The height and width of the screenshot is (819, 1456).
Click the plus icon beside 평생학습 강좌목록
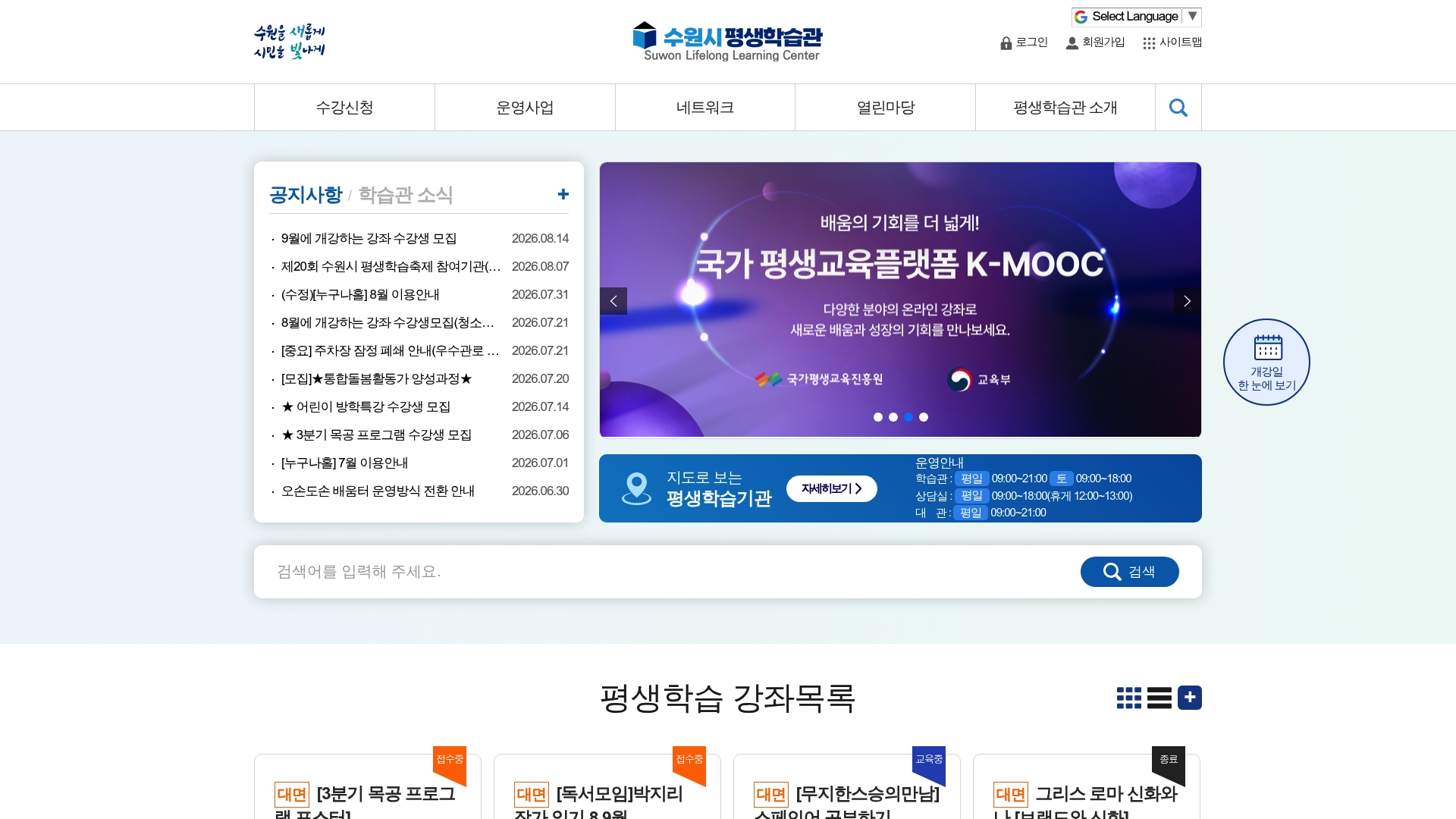tap(1189, 698)
